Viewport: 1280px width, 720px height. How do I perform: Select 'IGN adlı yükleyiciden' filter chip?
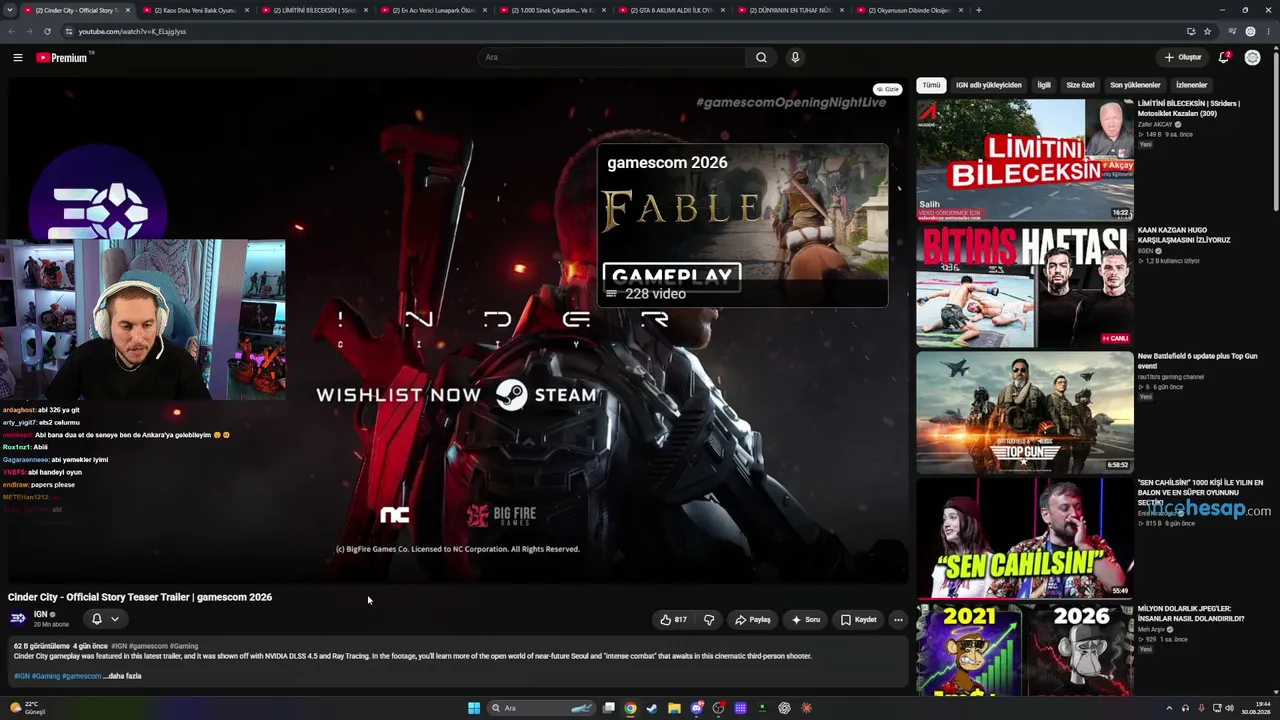[988, 85]
